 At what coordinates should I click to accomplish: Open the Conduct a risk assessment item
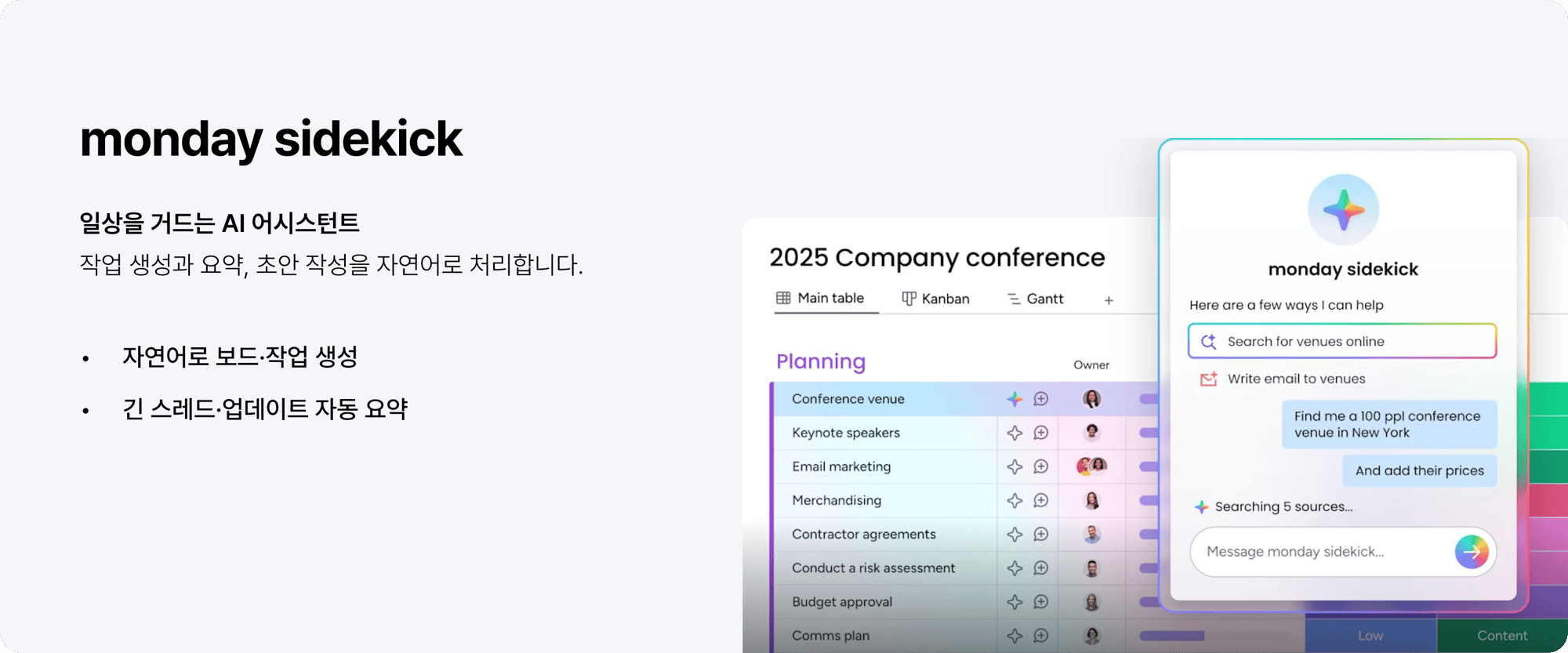tap(873, 568)
